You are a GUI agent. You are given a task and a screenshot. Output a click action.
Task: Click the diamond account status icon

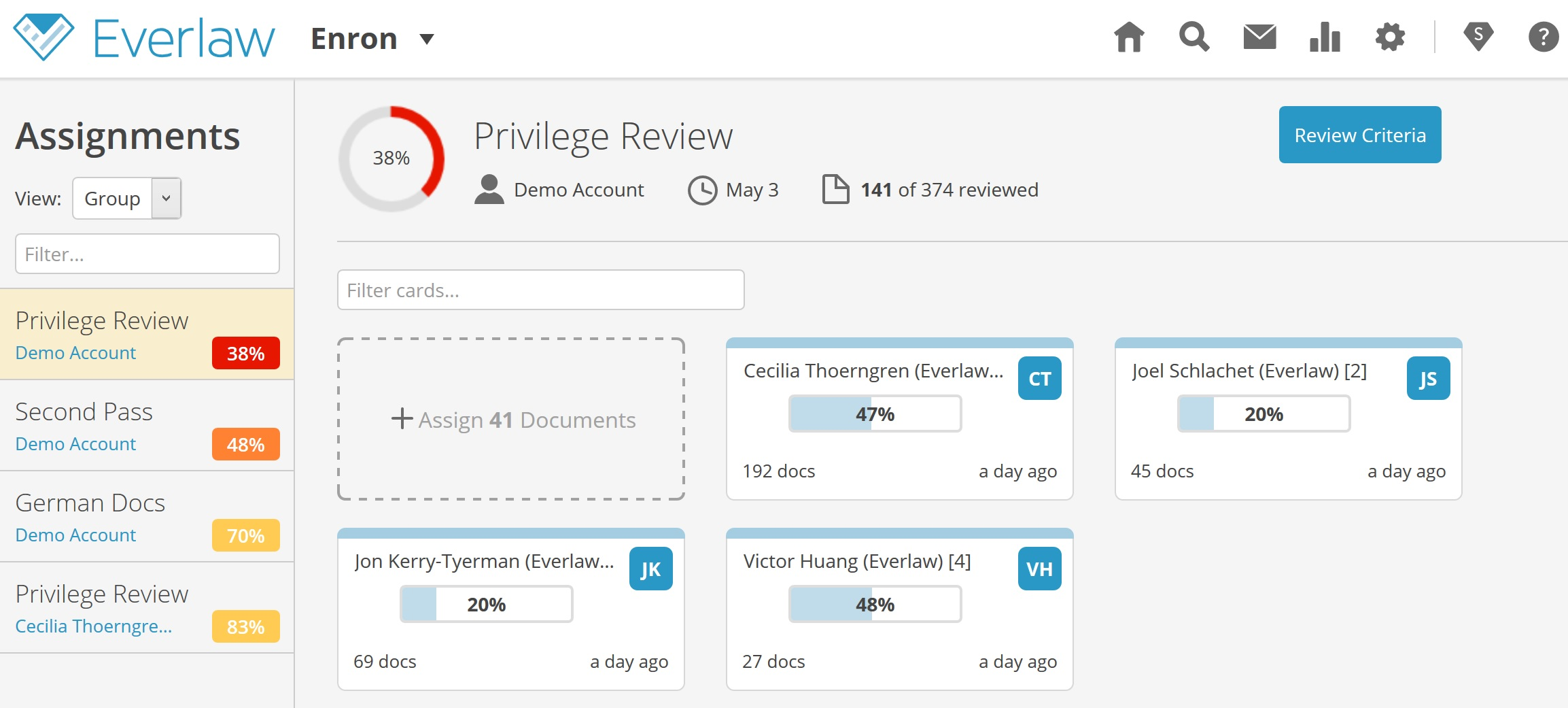point(1478,37)
